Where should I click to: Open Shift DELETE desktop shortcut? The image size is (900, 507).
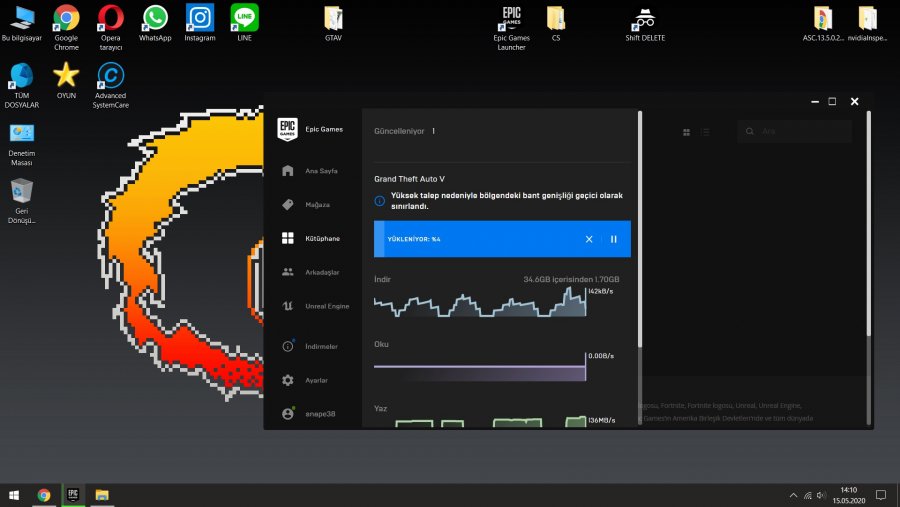point(645,24)
